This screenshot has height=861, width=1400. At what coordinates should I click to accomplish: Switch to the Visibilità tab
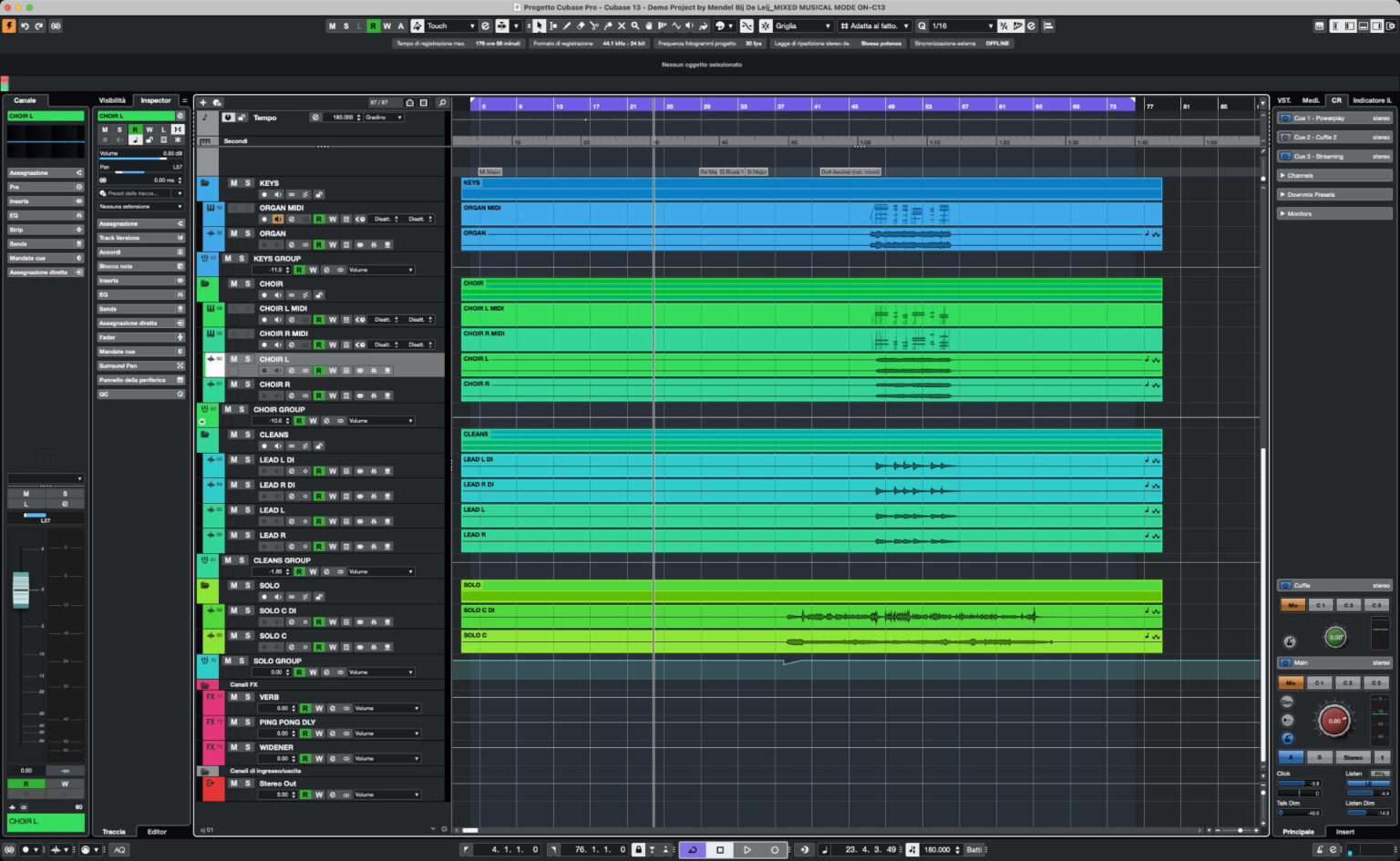pyautogui.click(x=113, y=100)
